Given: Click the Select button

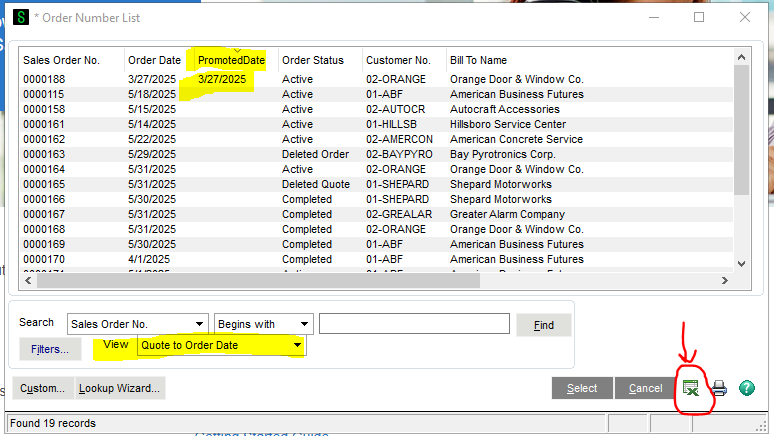Looking at the screenshot, I should [x=581, y=388].
